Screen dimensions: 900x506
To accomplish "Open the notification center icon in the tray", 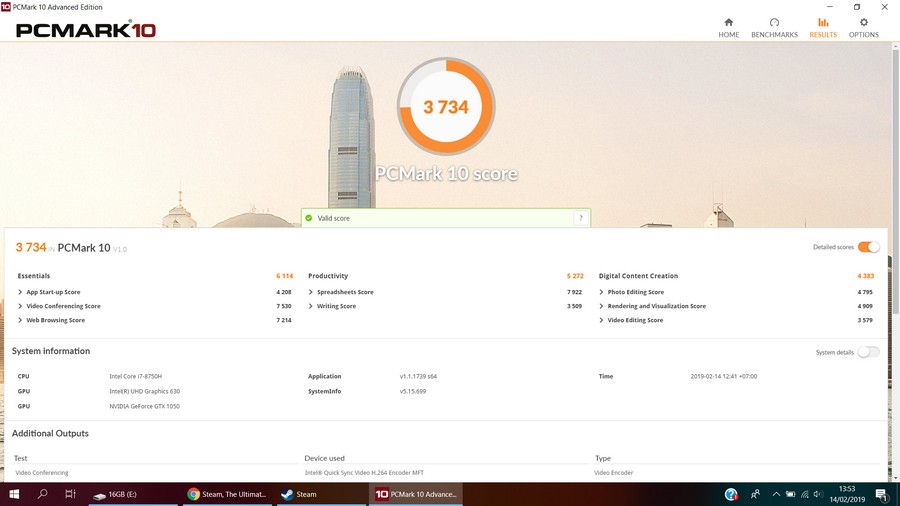I will [x=882, y=494].
